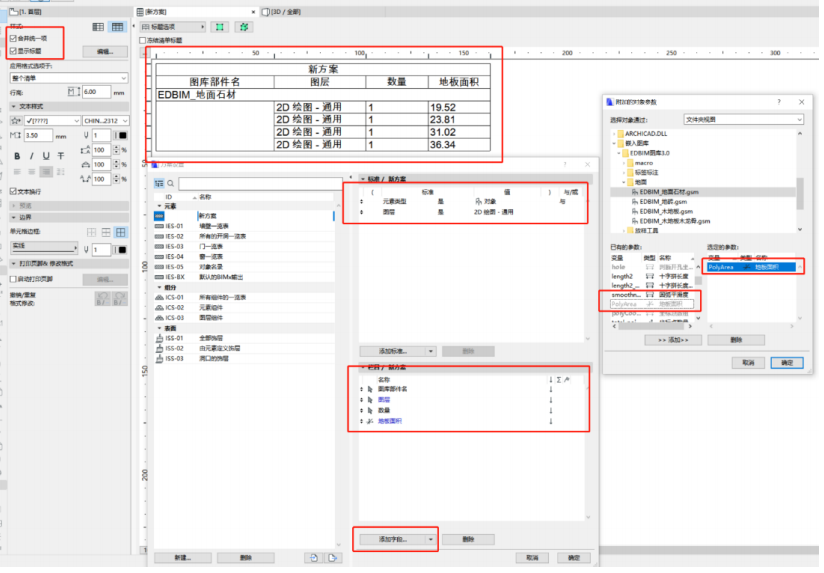This screenshot has height=573, width=824.
Task: Click 确定 in the parameters dialog
Action: (787, 363)
